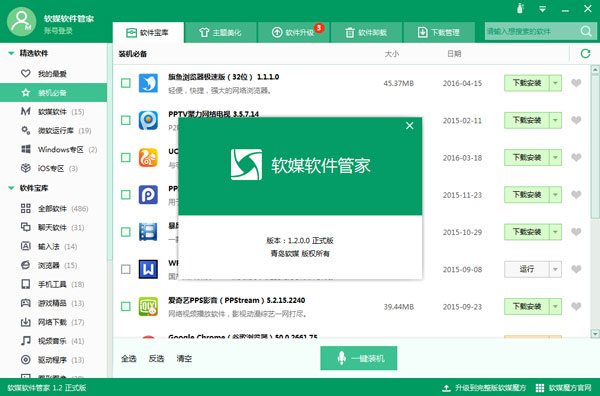Screen dimensions: 600x396
Task: Open iOS专区 category
Action: pos(53,168)
